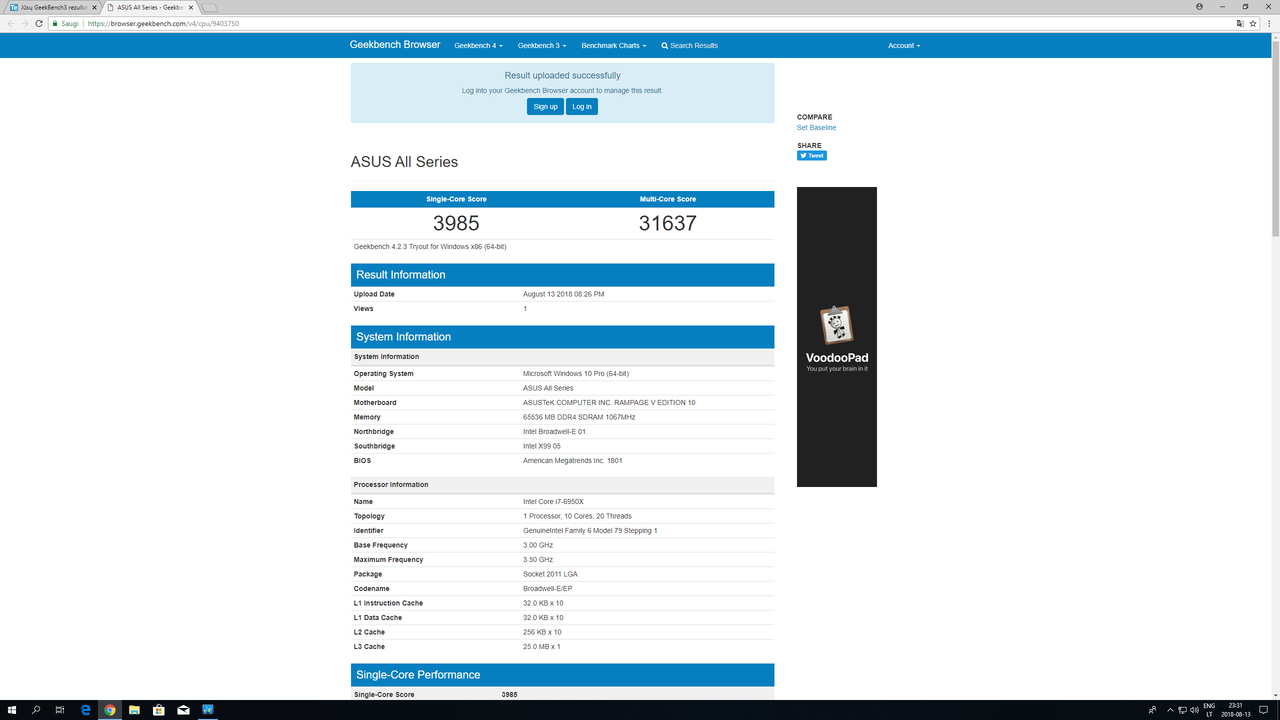The height and width of the screenshot is (720, 1280).
Task: Click the ENG LT language indicator
Action: 1209,710
